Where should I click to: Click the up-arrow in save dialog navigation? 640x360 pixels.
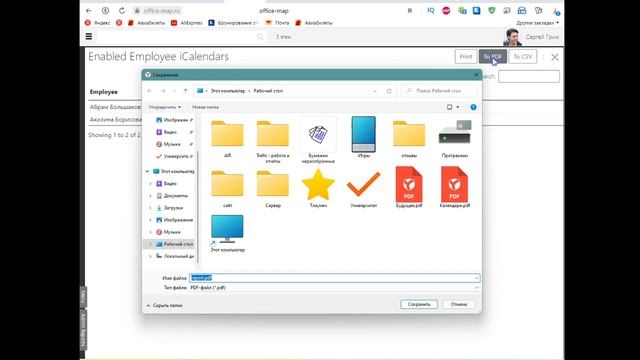[185, 91]
